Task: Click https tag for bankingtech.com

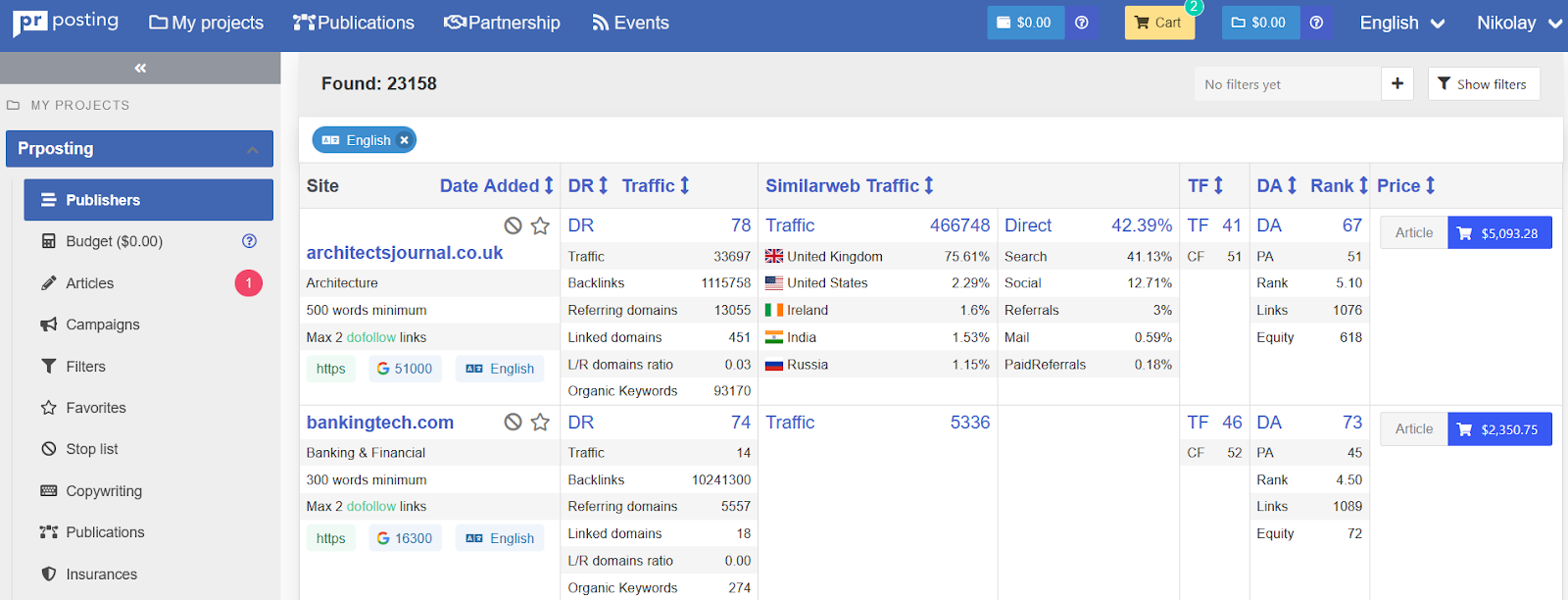Action: 330,538
